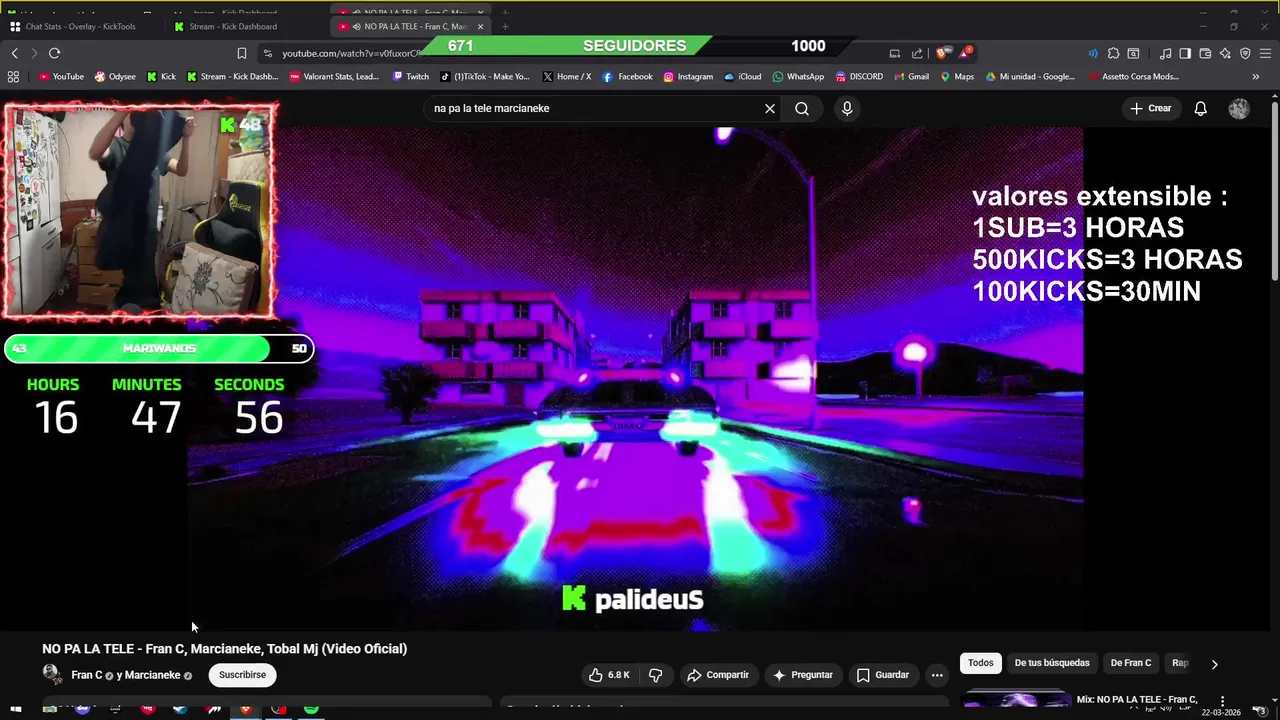Open the media control music-note icon
The width and height of the screenshot is (1280, 720).
[1165, 53]
